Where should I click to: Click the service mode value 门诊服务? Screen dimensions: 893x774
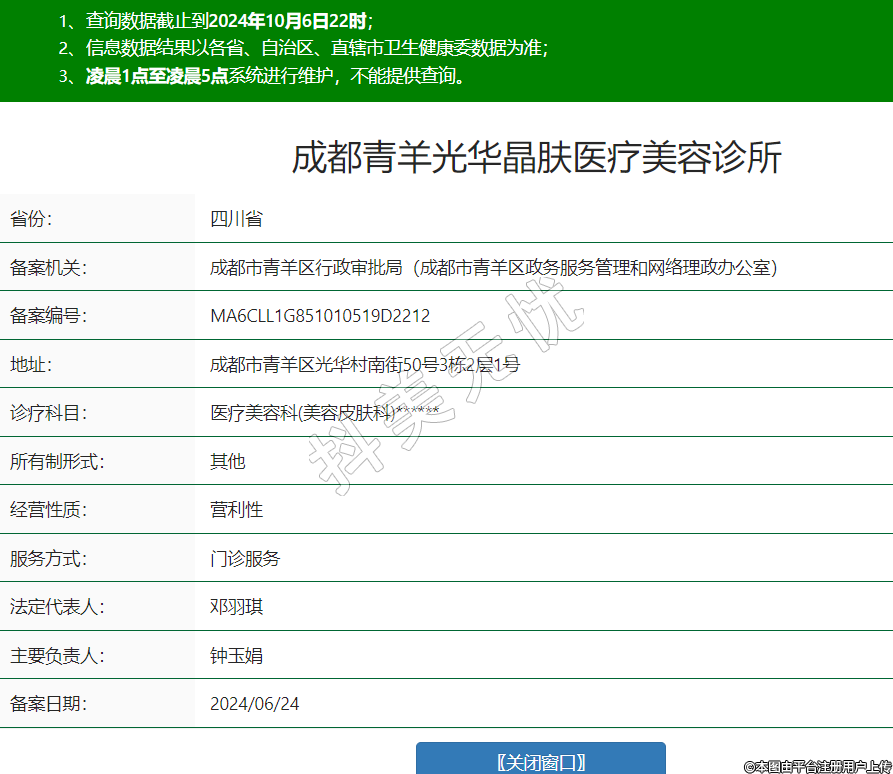point(245,558)
